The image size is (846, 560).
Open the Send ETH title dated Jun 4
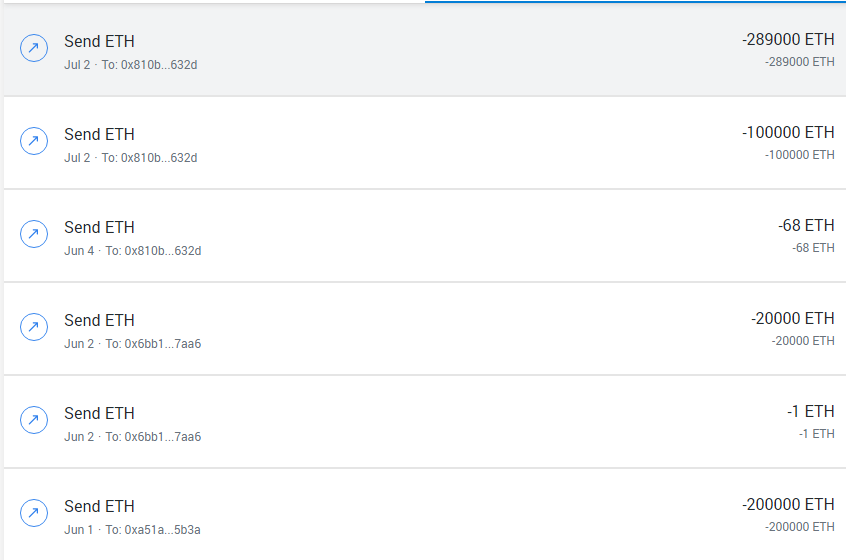pos(99,227)
